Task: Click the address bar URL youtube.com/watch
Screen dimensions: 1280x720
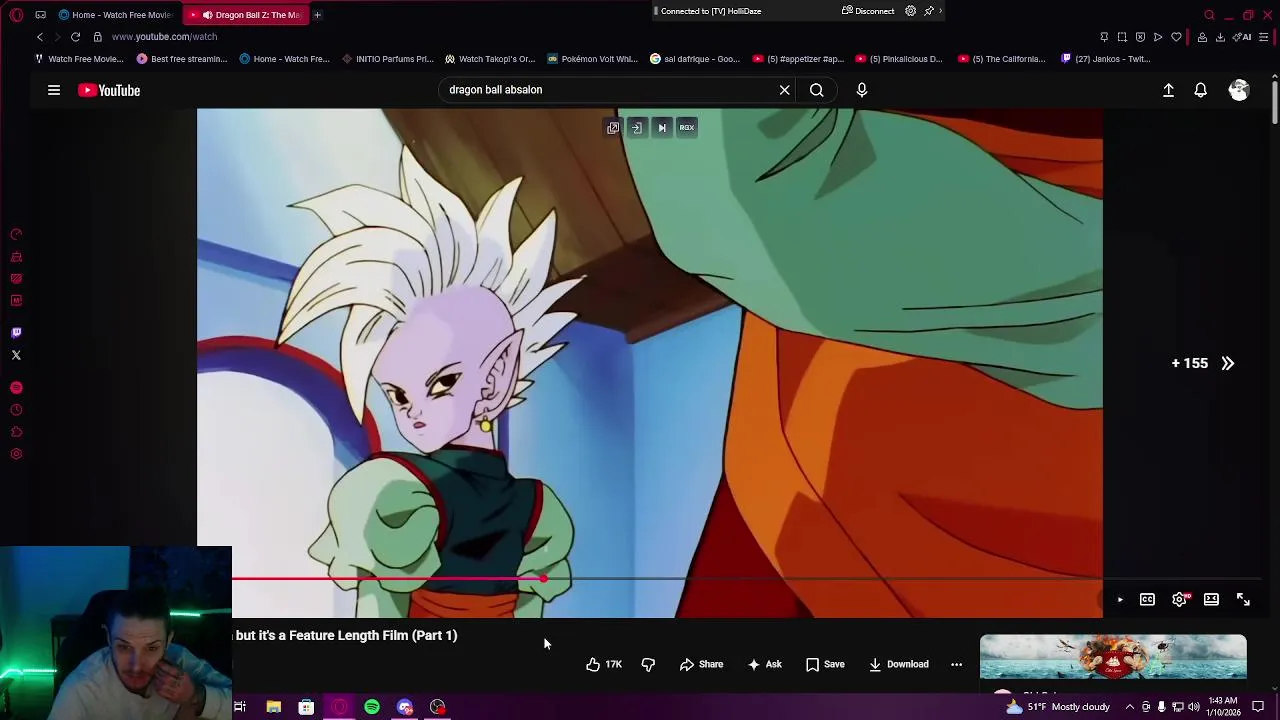Action: pyautogui.click(x=164, y=37)
